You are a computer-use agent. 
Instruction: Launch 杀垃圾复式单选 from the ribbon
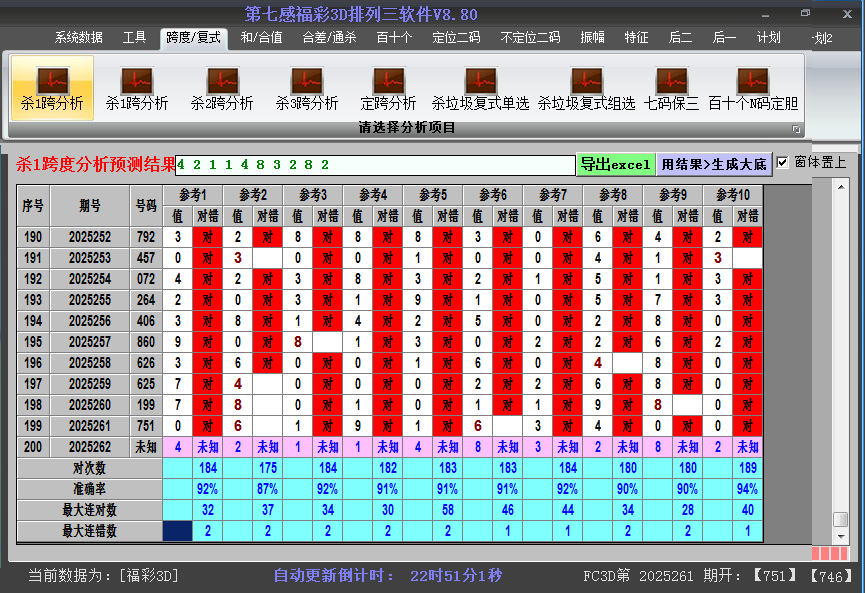point(480,89)
